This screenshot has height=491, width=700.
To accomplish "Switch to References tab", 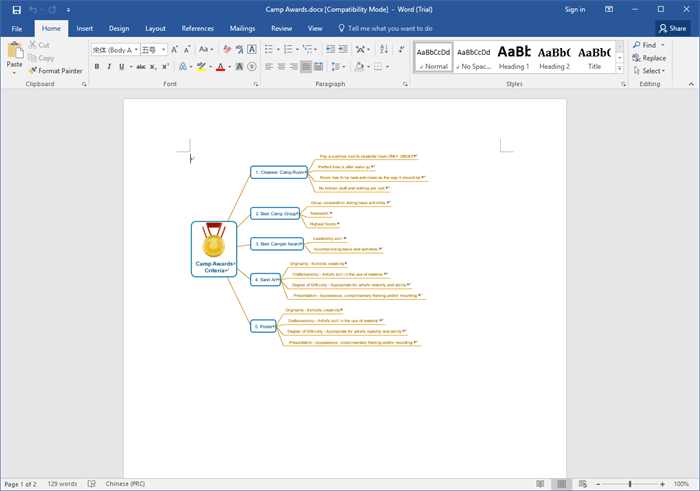I will pyautogui.click(x=197, y=29).
